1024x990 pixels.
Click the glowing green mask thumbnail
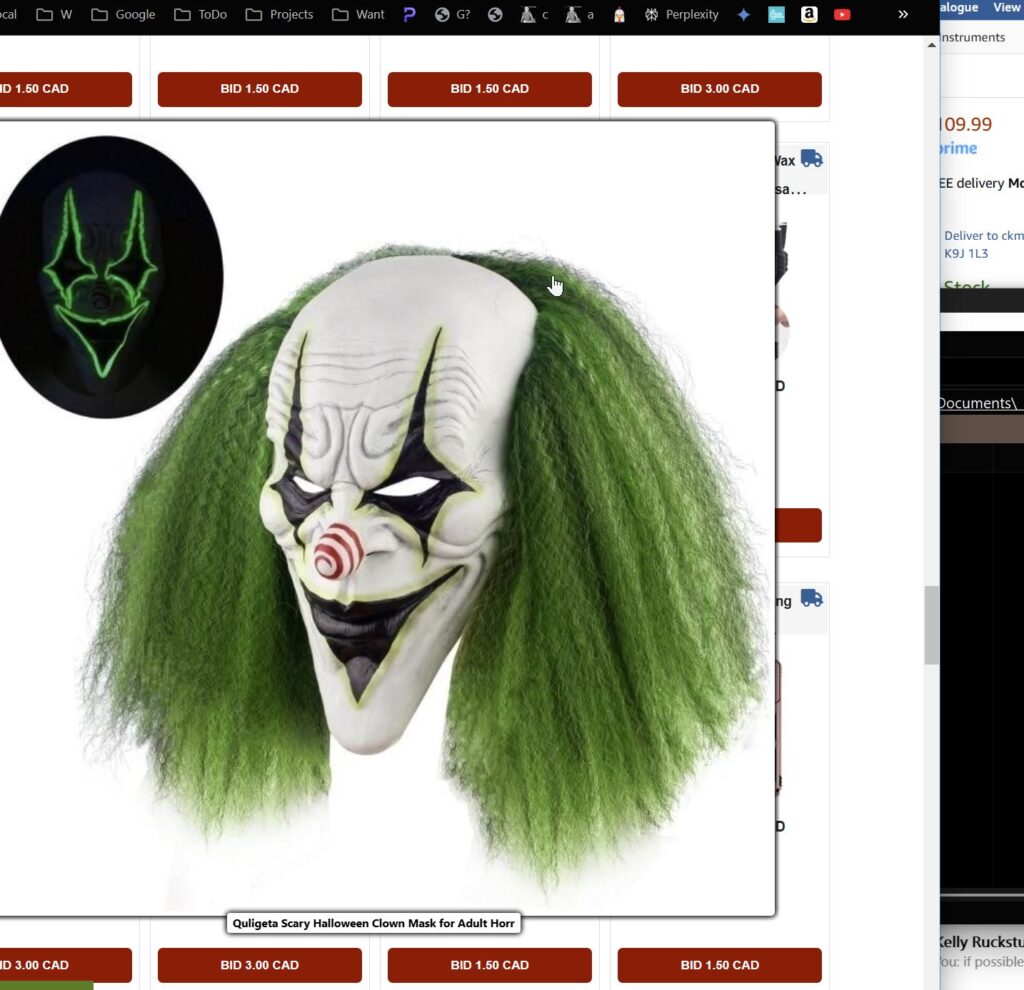pyautogui.click(x=106, y=277)
